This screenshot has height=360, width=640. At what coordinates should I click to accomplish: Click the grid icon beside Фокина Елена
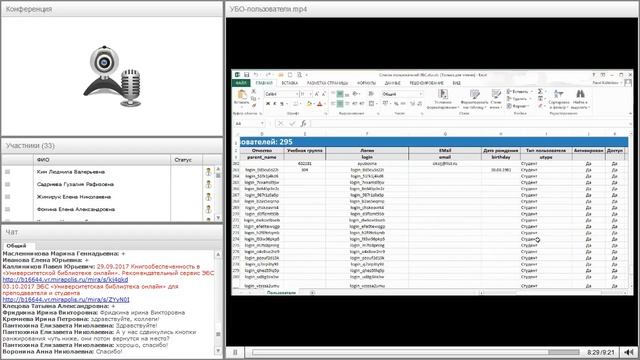7,209
